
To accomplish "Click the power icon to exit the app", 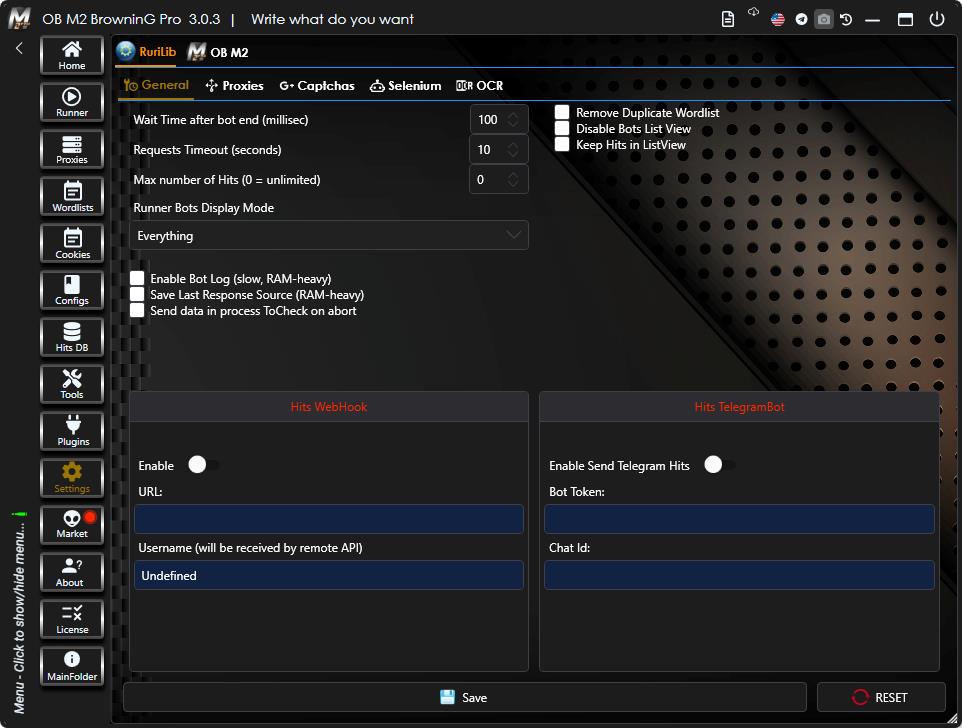I will (x=937, y=19).
